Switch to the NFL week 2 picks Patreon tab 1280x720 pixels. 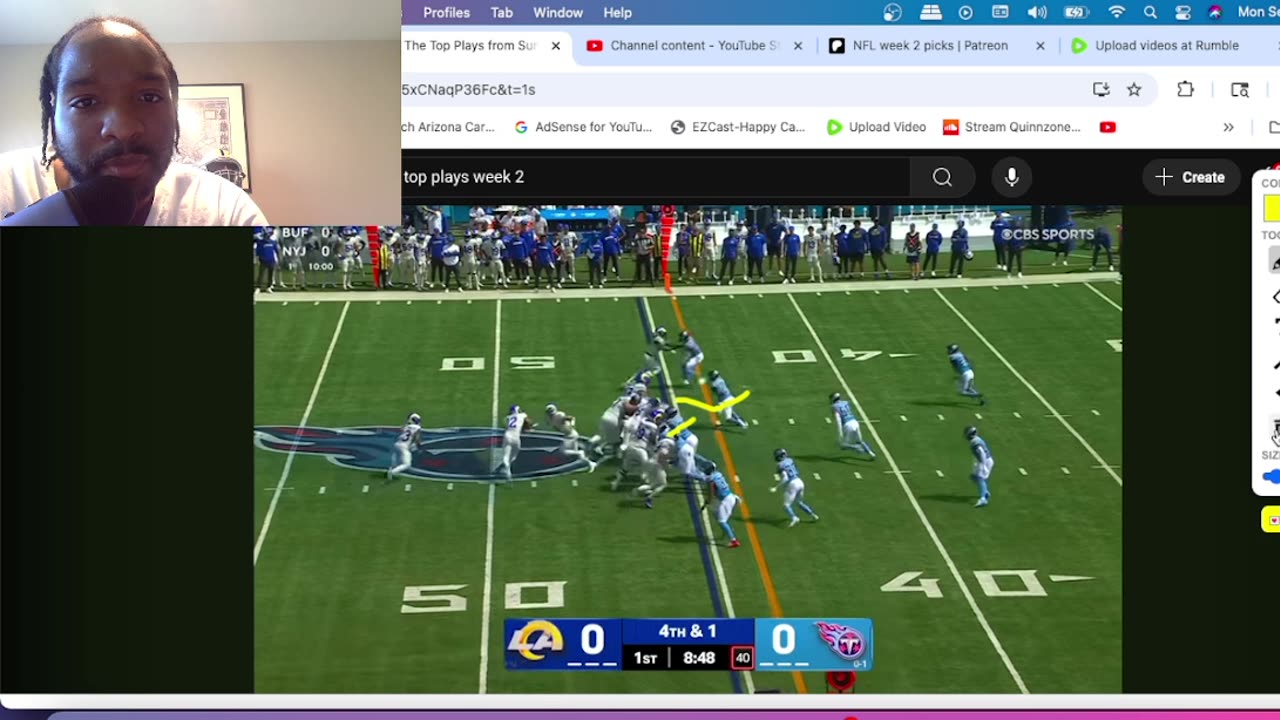[932, 45]
